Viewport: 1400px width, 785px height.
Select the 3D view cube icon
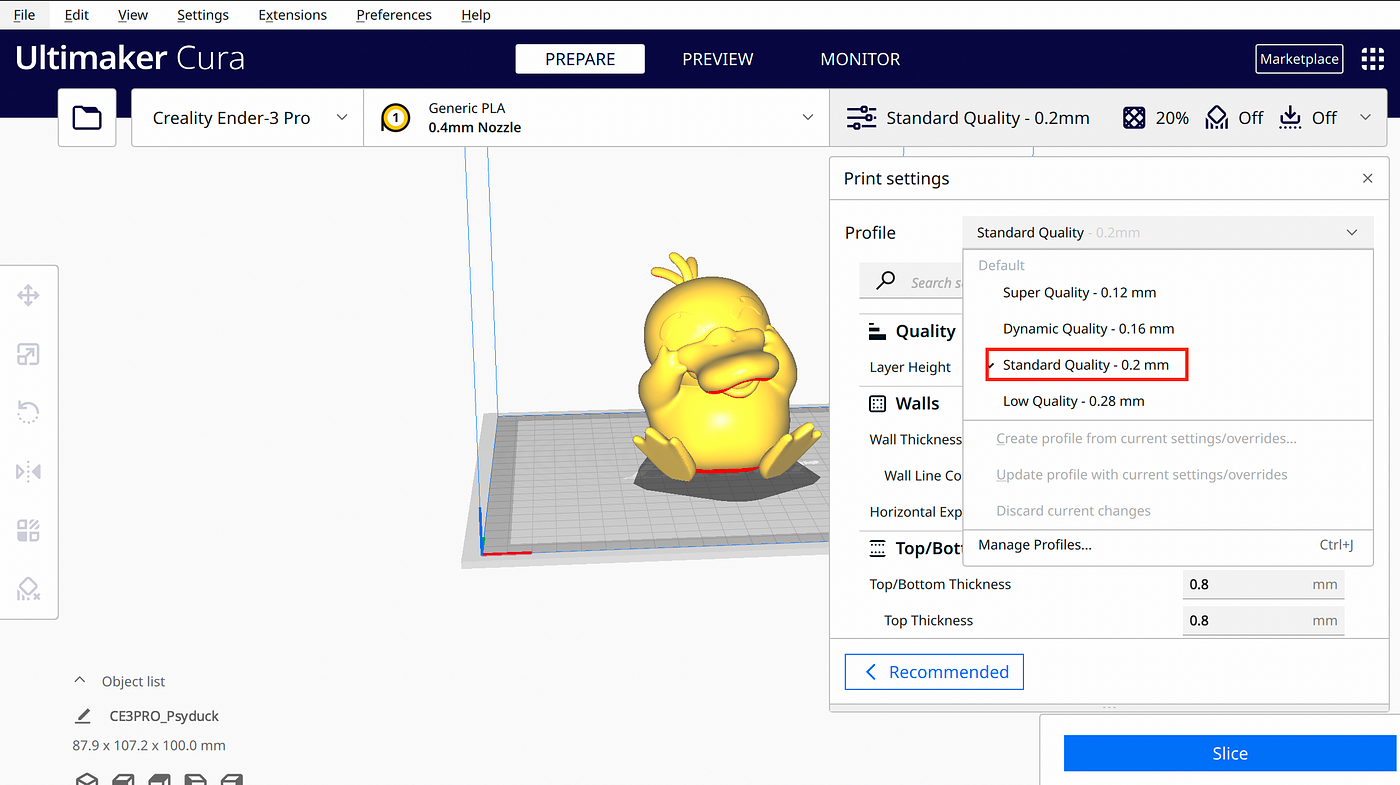point(87,779)
